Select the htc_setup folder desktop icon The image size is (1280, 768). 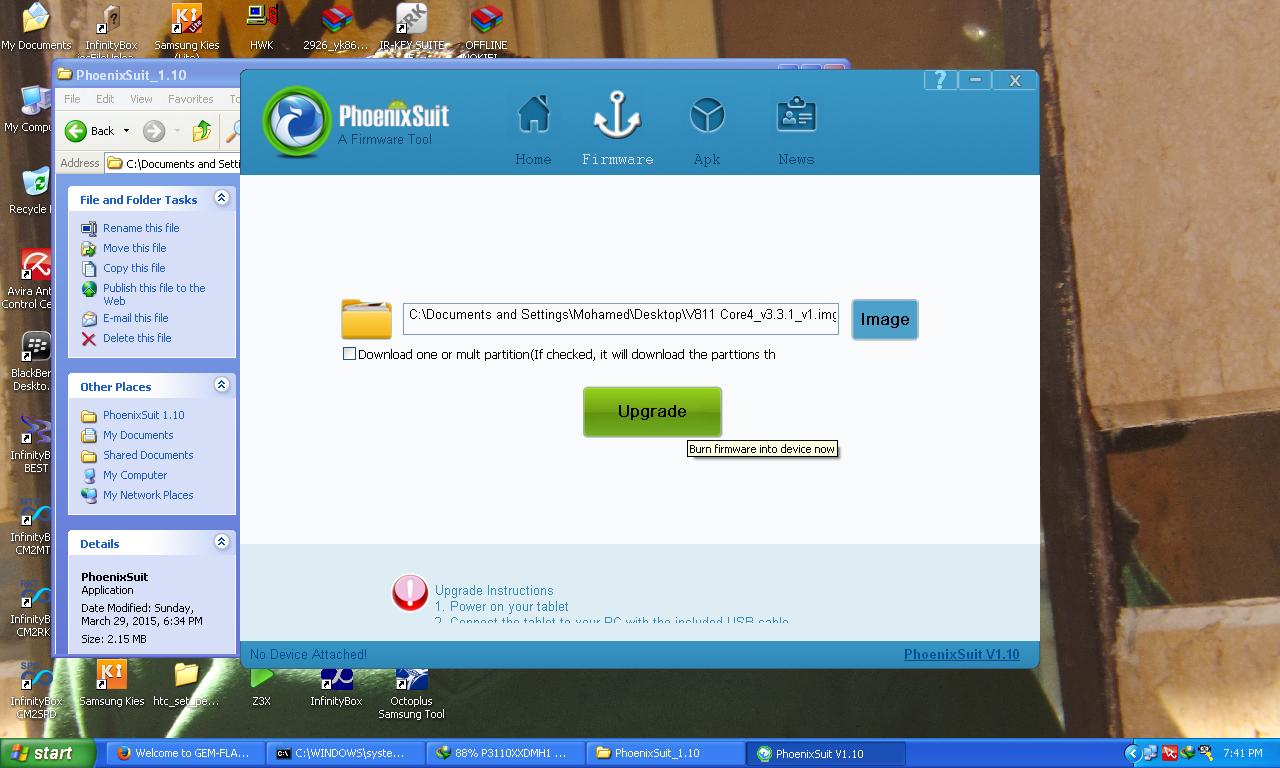coord(186,684)
